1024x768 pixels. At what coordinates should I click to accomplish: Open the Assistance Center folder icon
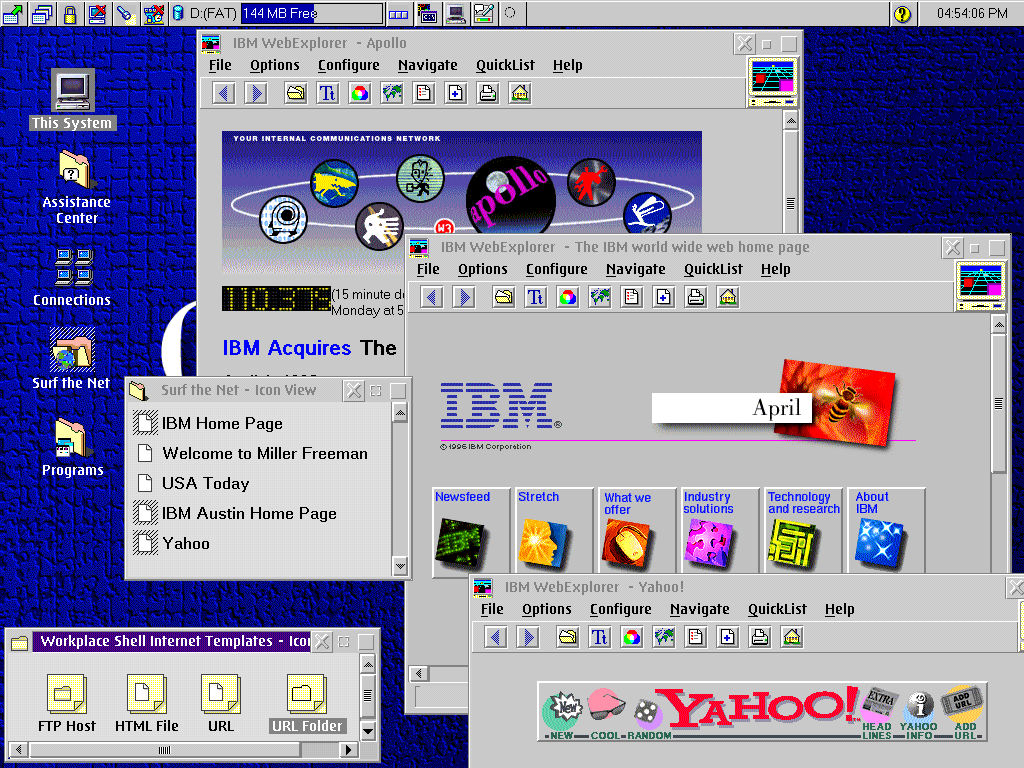(76, 187)
